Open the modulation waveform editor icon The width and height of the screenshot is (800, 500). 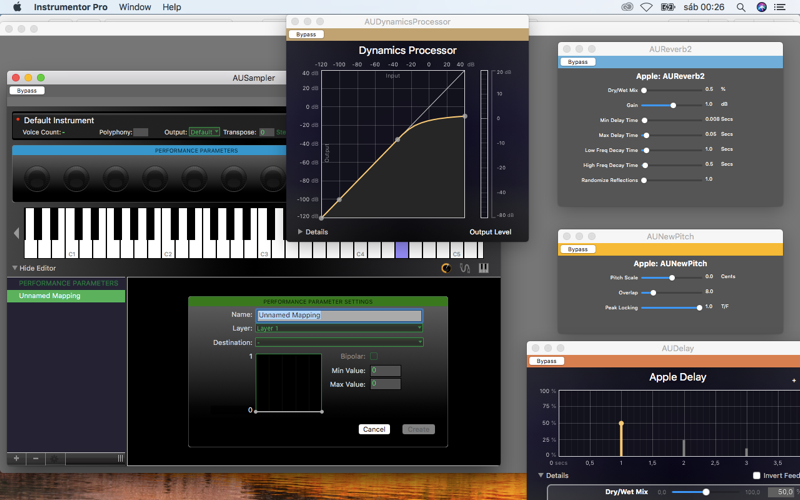[465, 268]
